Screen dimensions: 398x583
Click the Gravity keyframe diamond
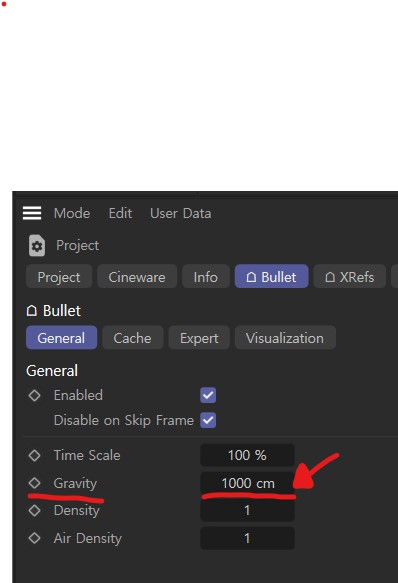(35, 483)
